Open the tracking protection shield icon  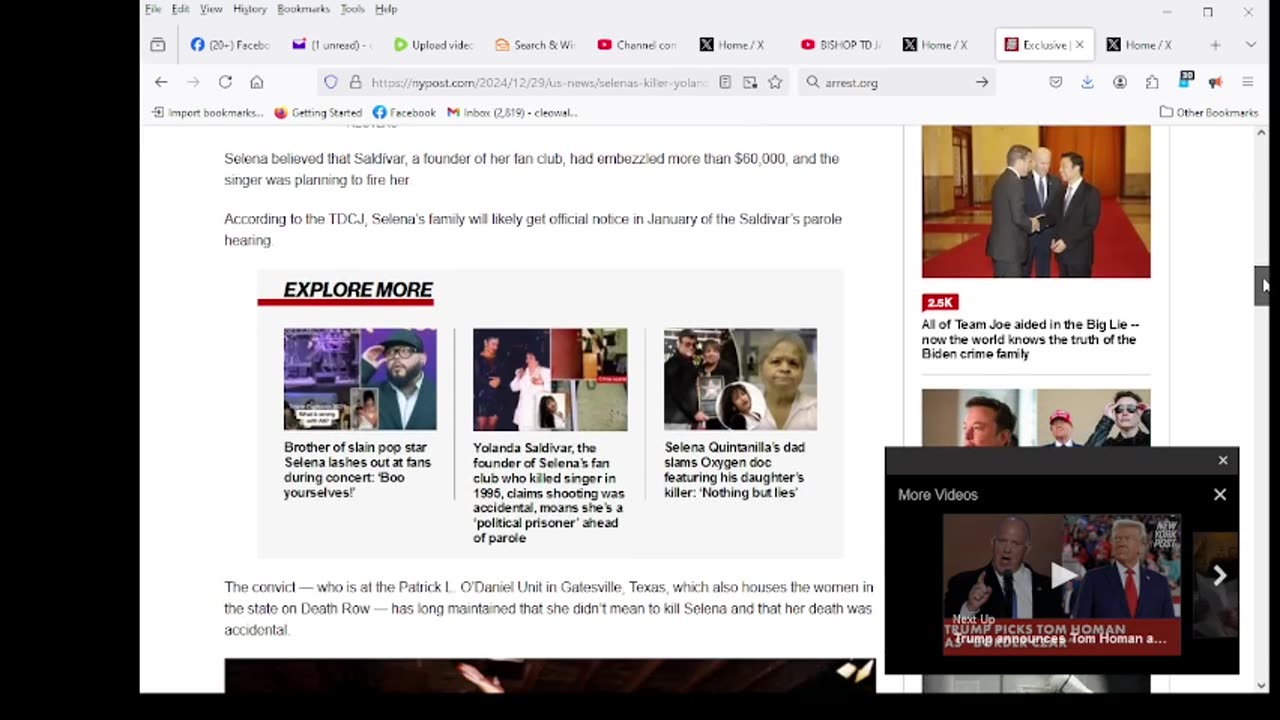click(331, 82)
